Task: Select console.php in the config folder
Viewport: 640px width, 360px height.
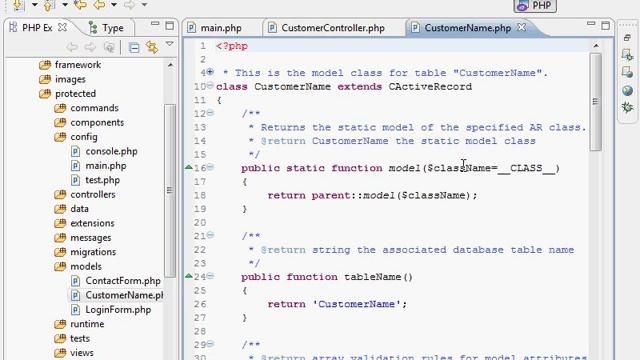Action: [111, 151]
